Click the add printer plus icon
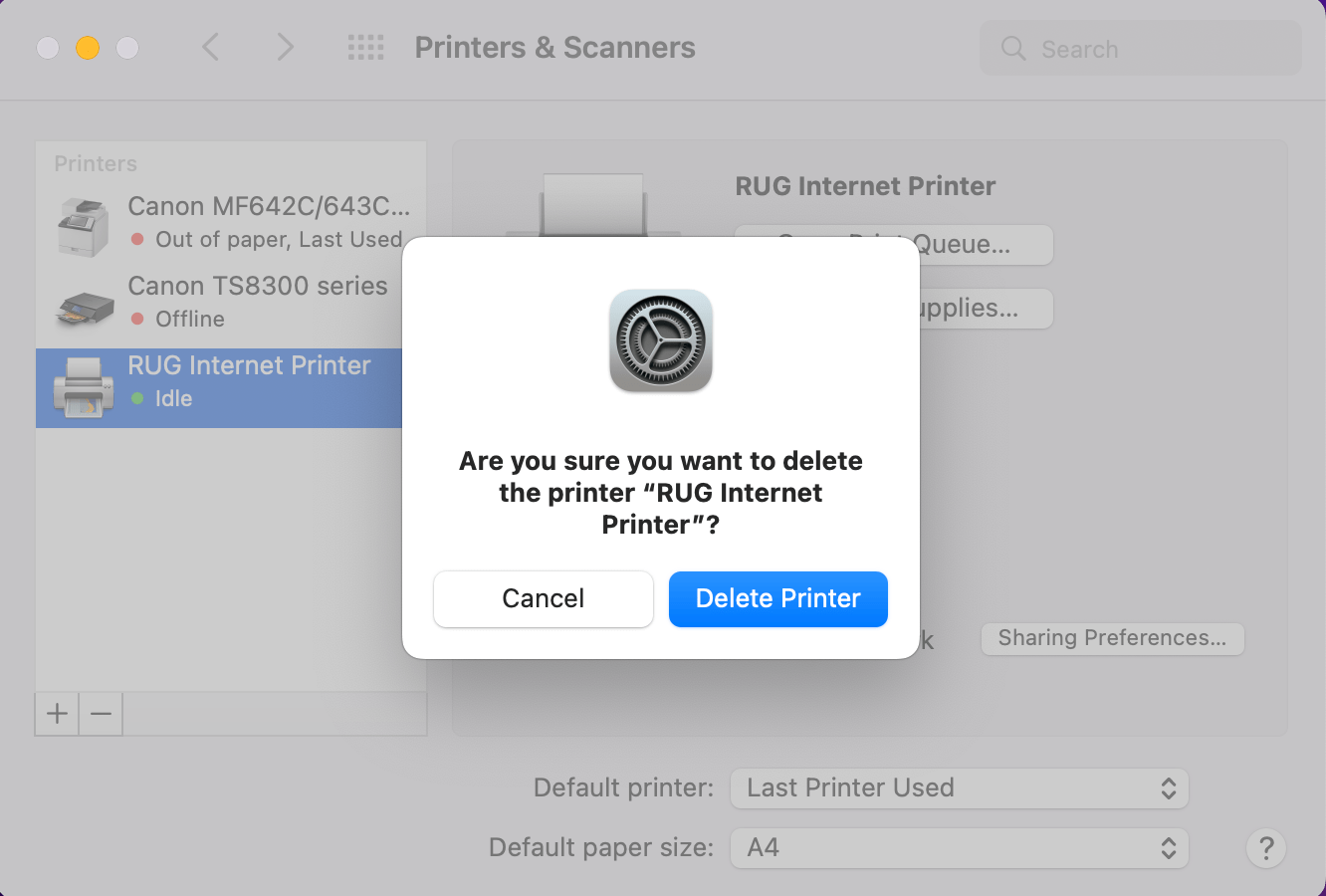 pos(57,713)
